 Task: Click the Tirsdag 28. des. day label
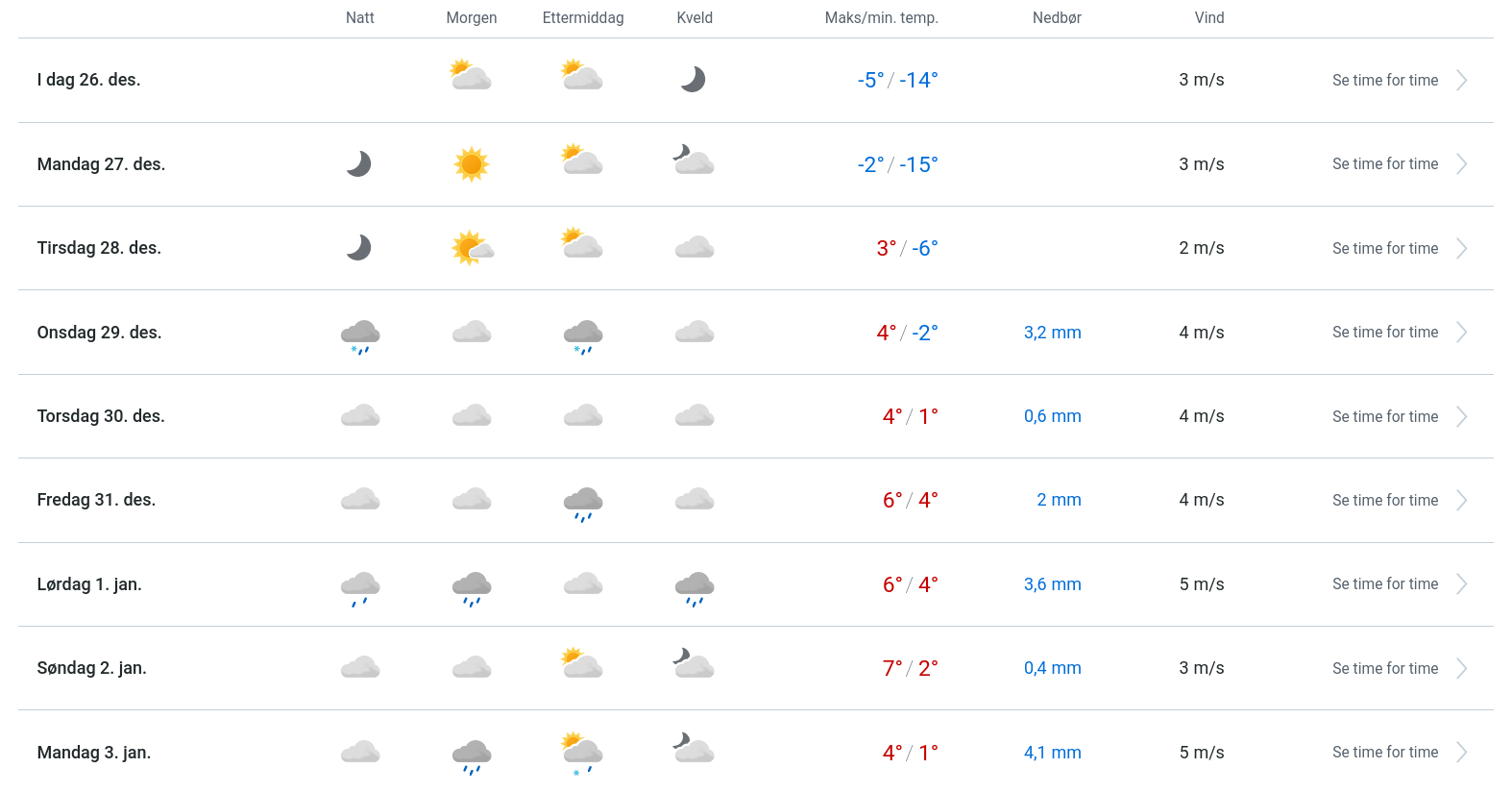pyautogui.click(x=99, y=248)
